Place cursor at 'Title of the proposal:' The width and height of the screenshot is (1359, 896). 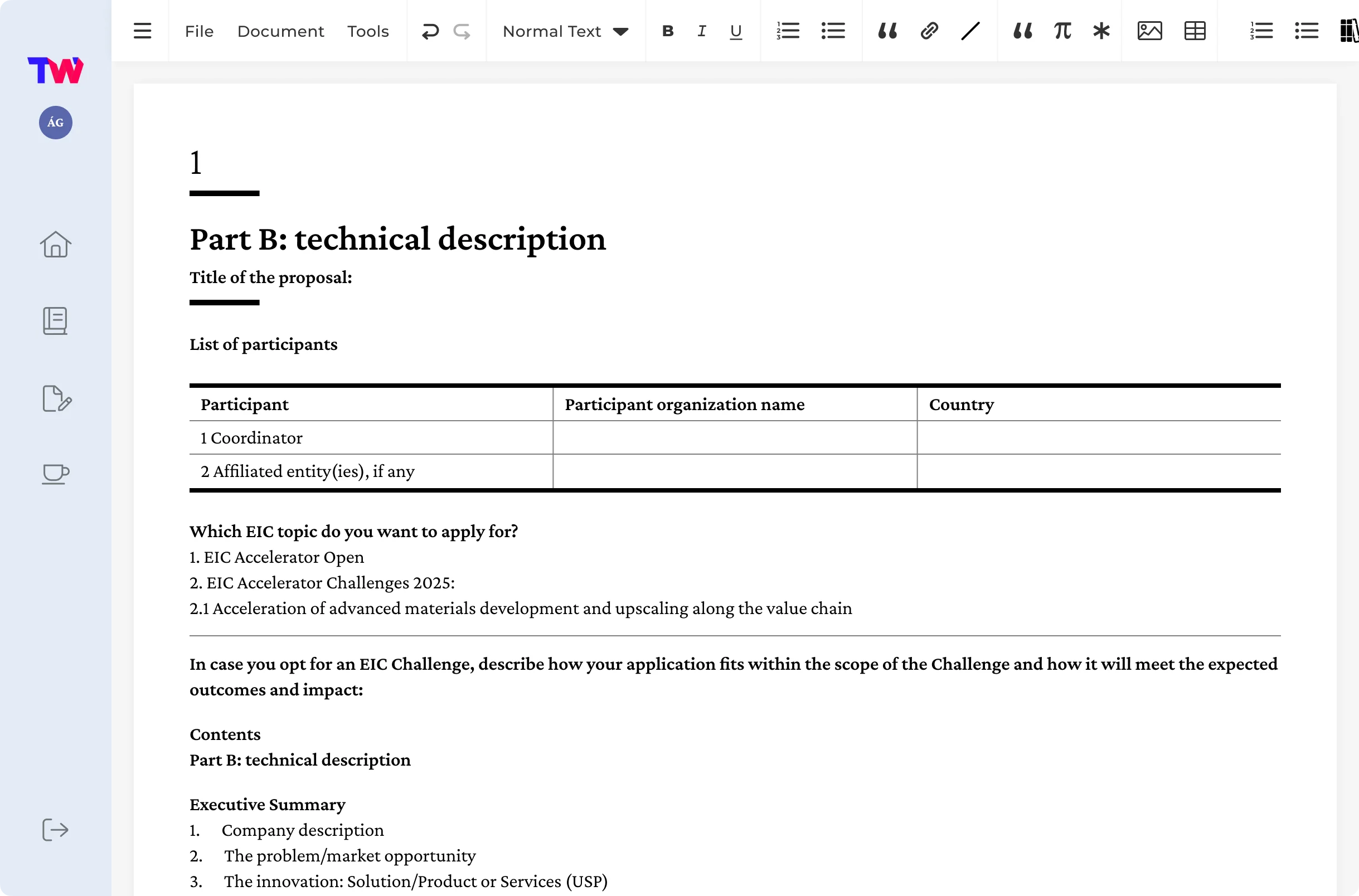tap(271, 277)
